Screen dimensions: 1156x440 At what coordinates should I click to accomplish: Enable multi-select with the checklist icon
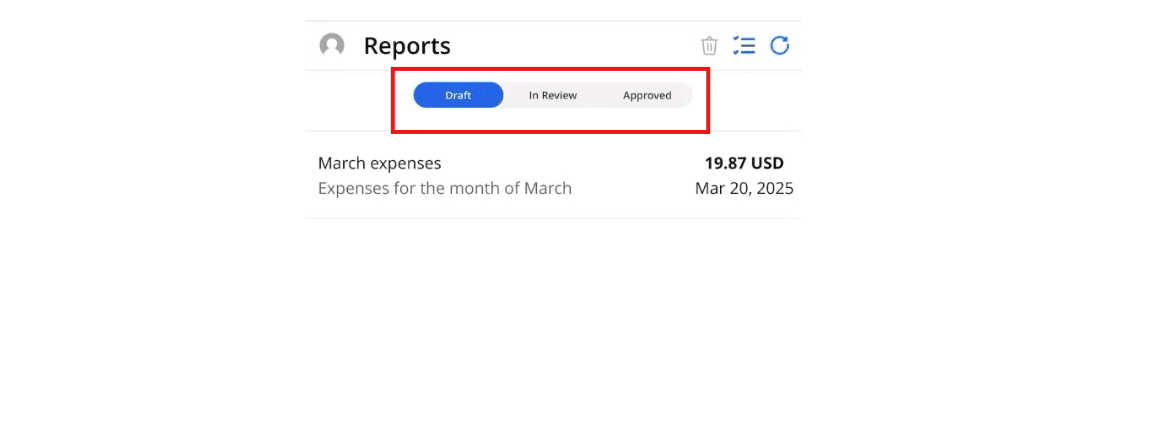tap(744, 45)
